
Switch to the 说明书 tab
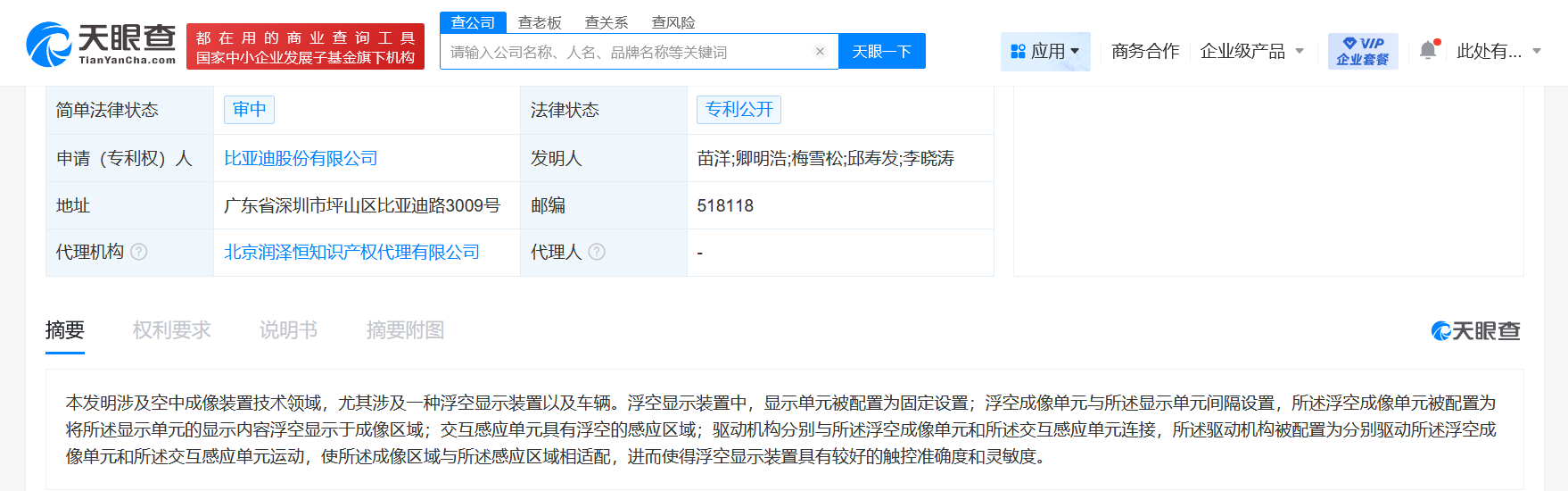point(288,330)
